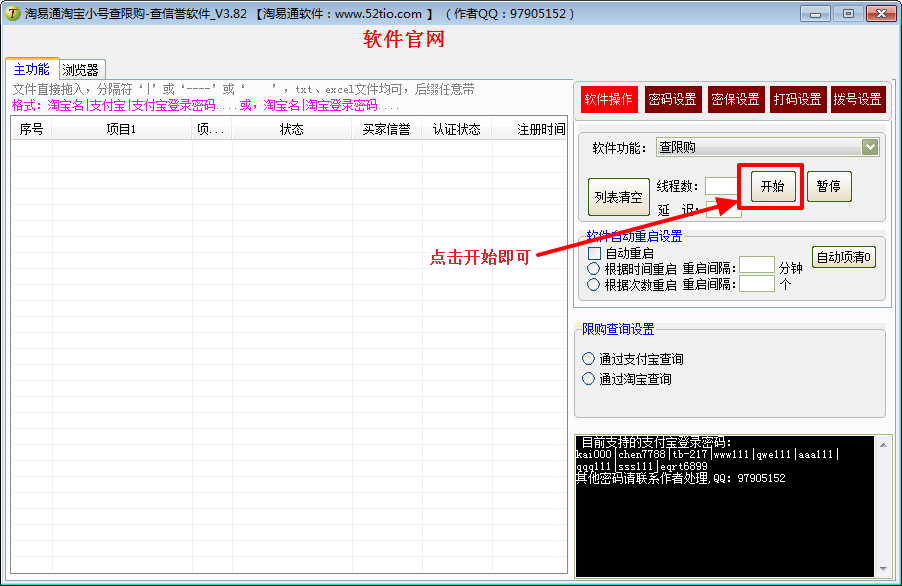Select the 根据次数重启 radio option
902x586 pixels.
pos(594,285)
